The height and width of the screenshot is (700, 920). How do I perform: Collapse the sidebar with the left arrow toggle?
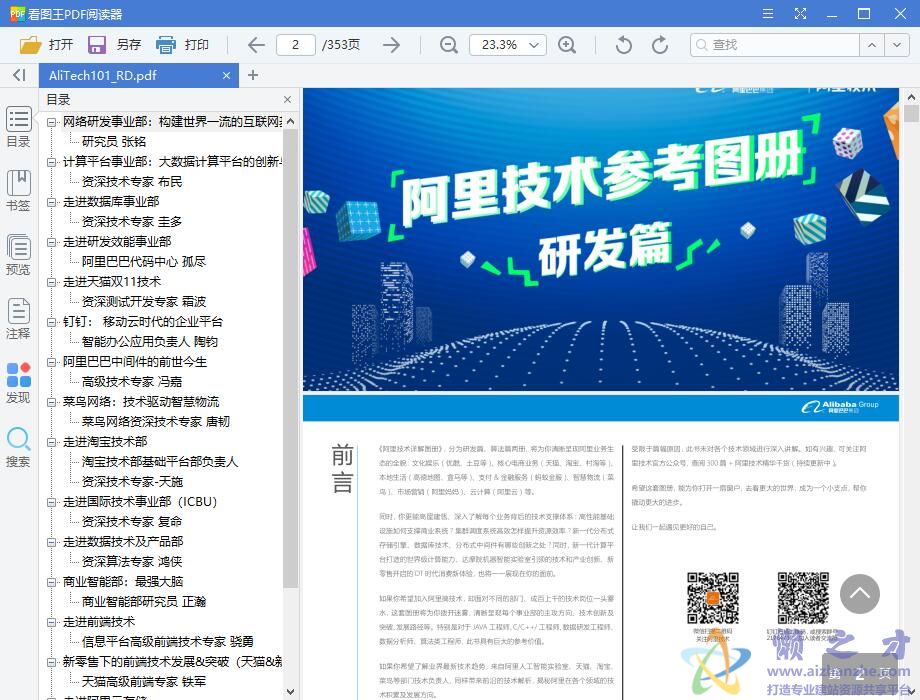(19, 75)
